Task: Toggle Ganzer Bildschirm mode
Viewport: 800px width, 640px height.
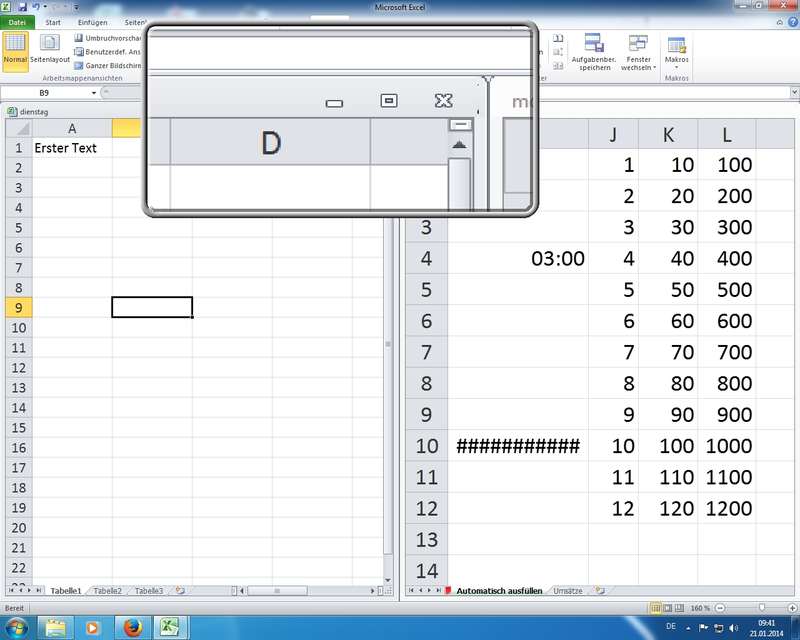Action: click(108, 65)
